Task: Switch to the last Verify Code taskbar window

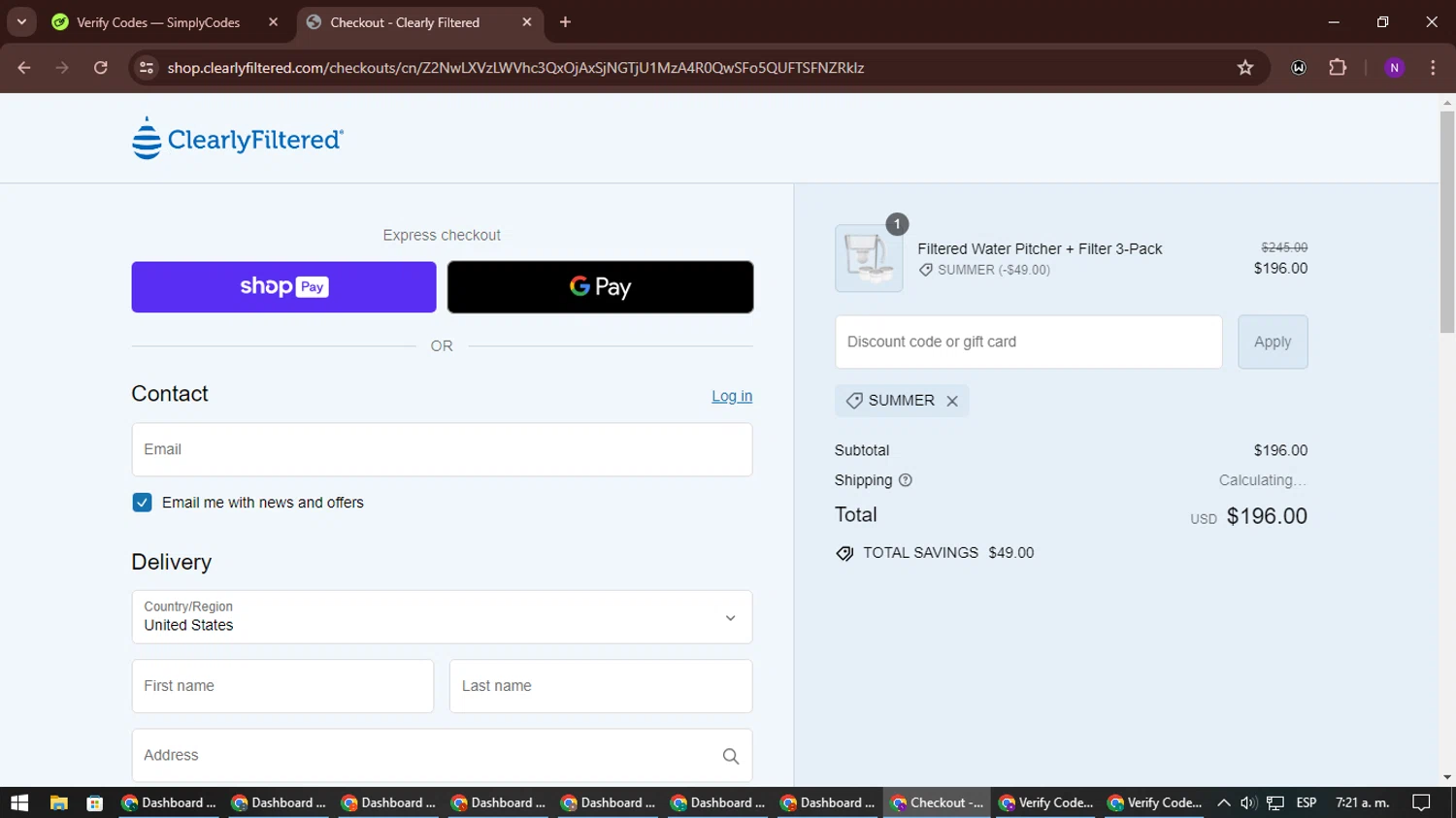Action: click(x=1157, y=802)
